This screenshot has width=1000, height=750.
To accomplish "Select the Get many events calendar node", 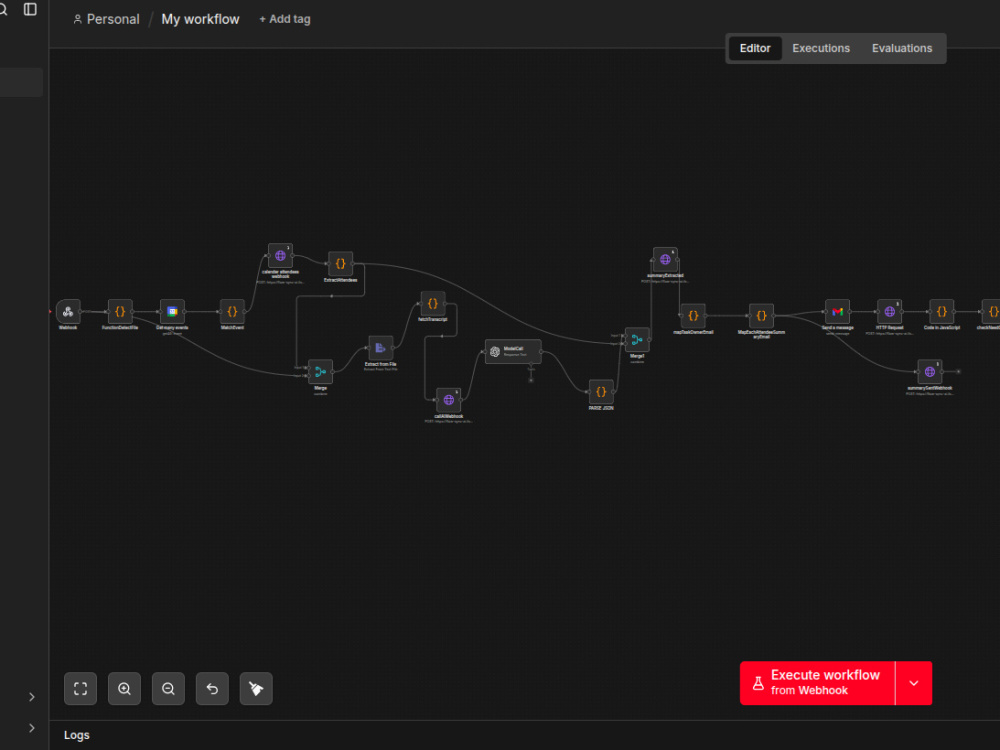I will tap(172, 312).
